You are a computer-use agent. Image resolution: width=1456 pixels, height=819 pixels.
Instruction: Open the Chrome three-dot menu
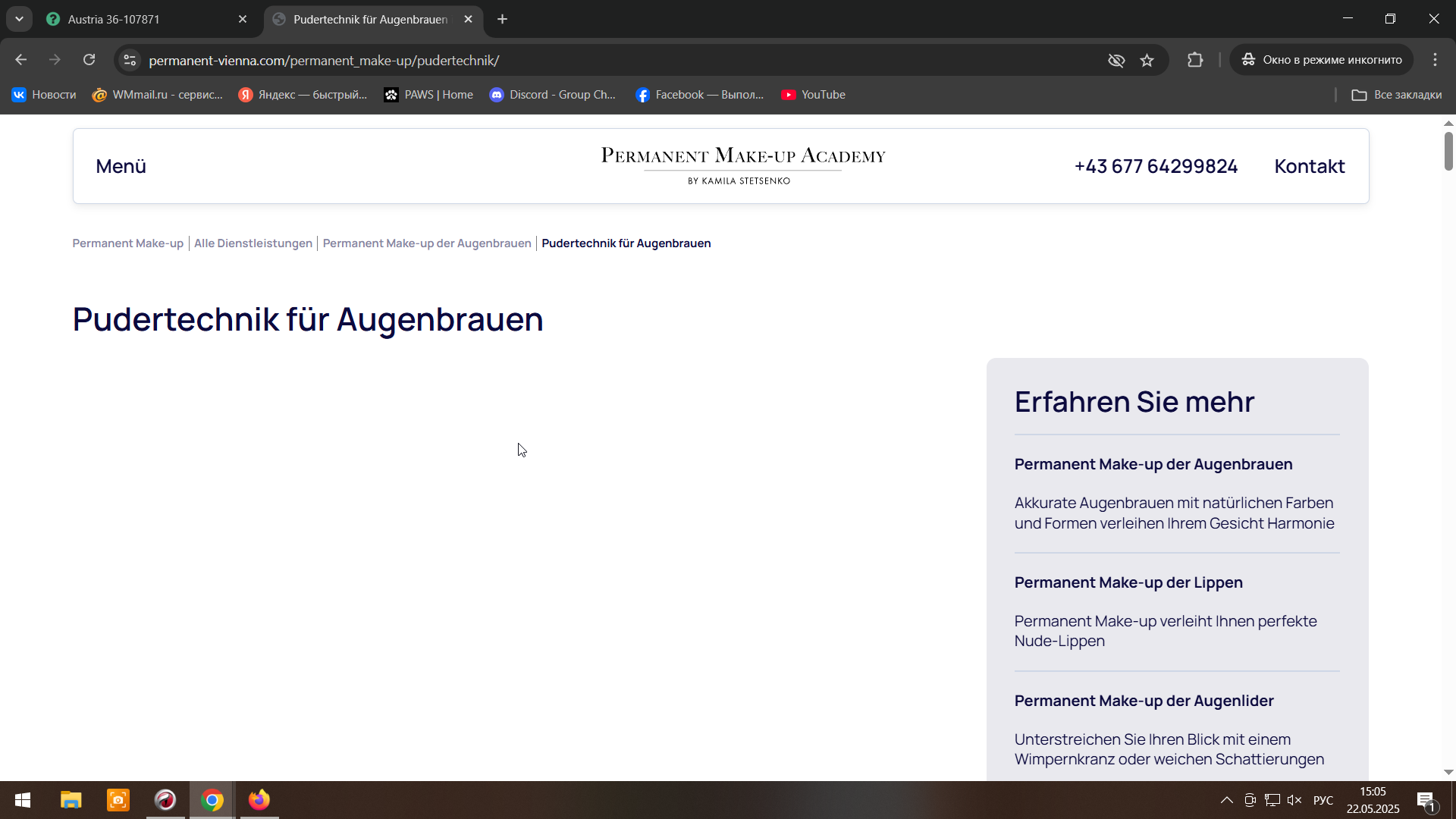1435,60
